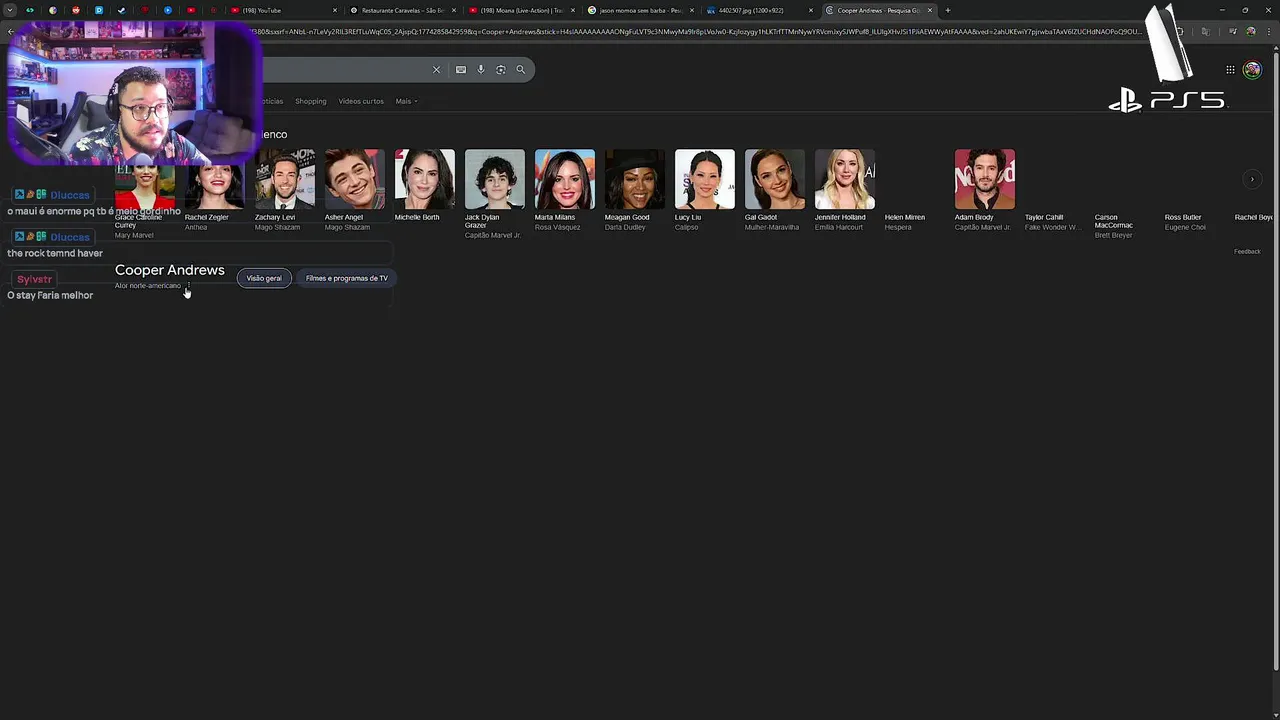1280x720 pixels.
Task: Open the Vídeos curtos results tab
Action: pos(361,101)
